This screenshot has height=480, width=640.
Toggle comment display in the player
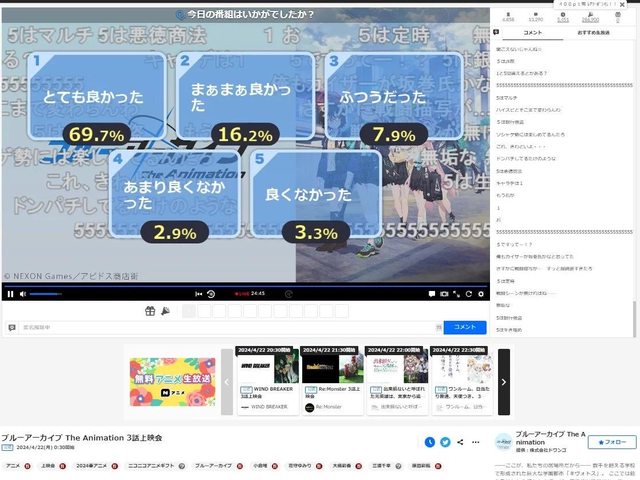[x=432, y=294]
